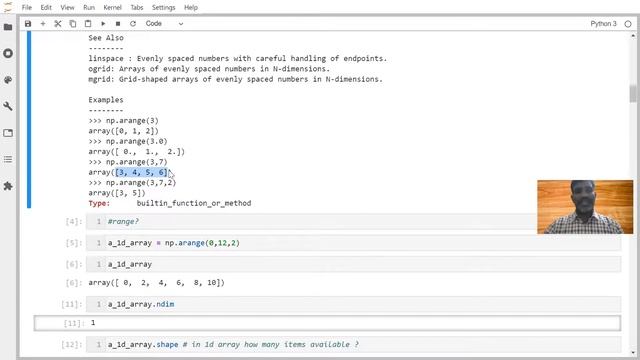This screenshot has height=360, width=640.
Task: Open the tabs panel icon in sidebar
Action: [8, 133]
